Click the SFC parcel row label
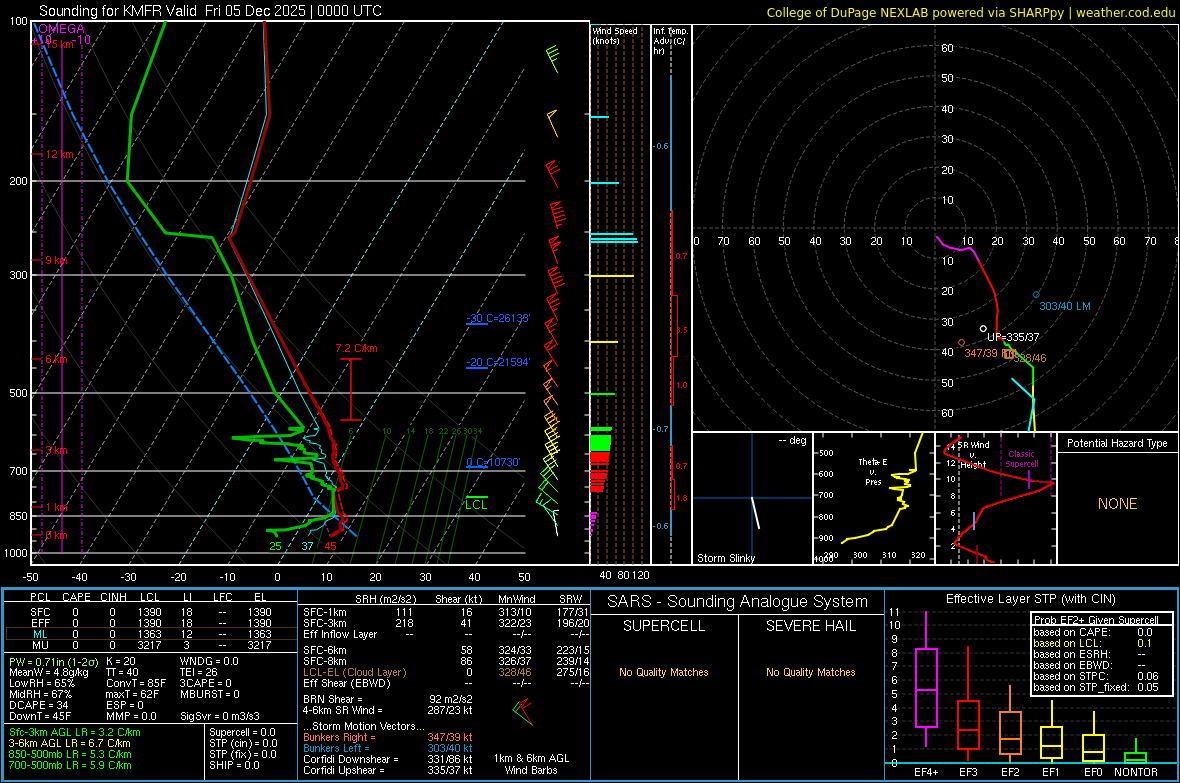This screenshot has height=783, width=1180. [x=40, y=612]
